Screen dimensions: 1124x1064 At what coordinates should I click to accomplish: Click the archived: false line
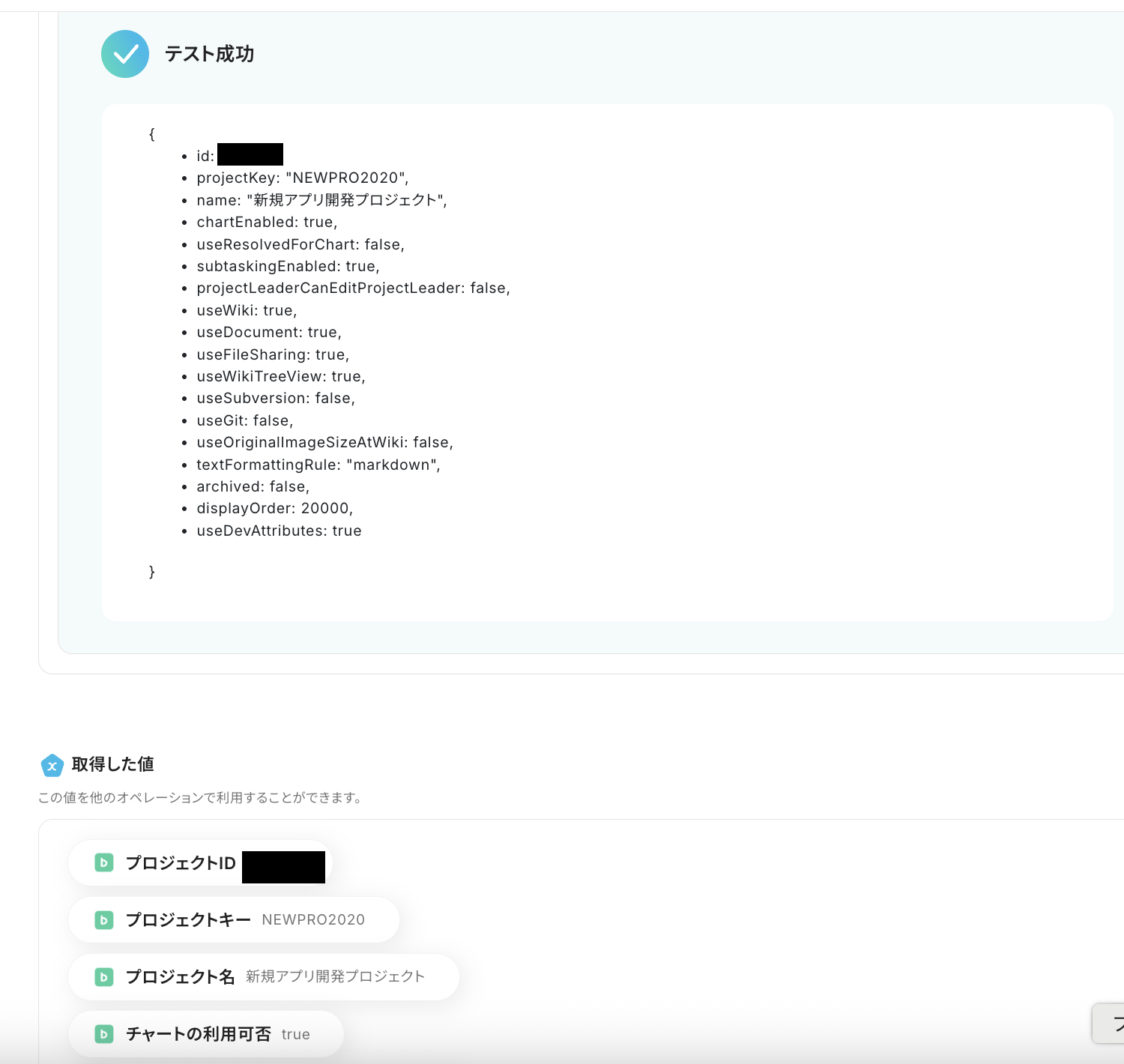(253, 486)
